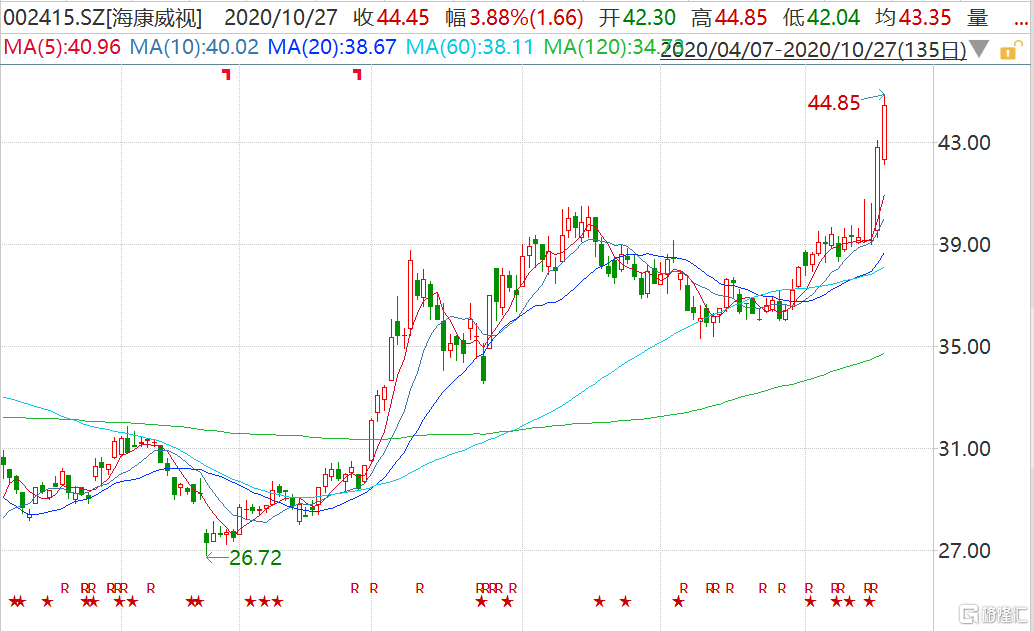Click the leftmost R marker at chart bottom
Viewport: 1034px width, 631px height.
click(x=65, y=587)
